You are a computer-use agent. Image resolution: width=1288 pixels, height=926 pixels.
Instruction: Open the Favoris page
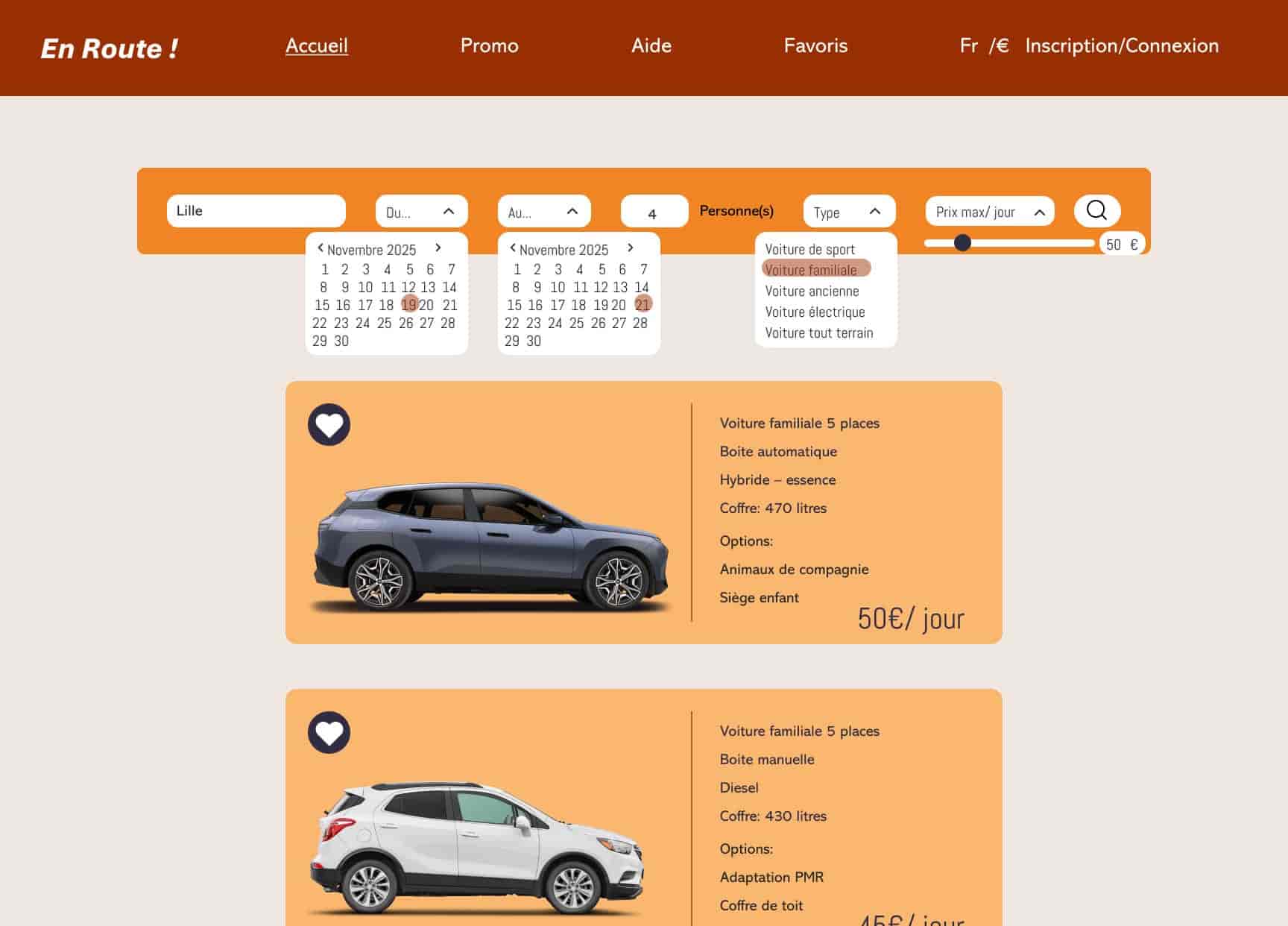(815, 45)
